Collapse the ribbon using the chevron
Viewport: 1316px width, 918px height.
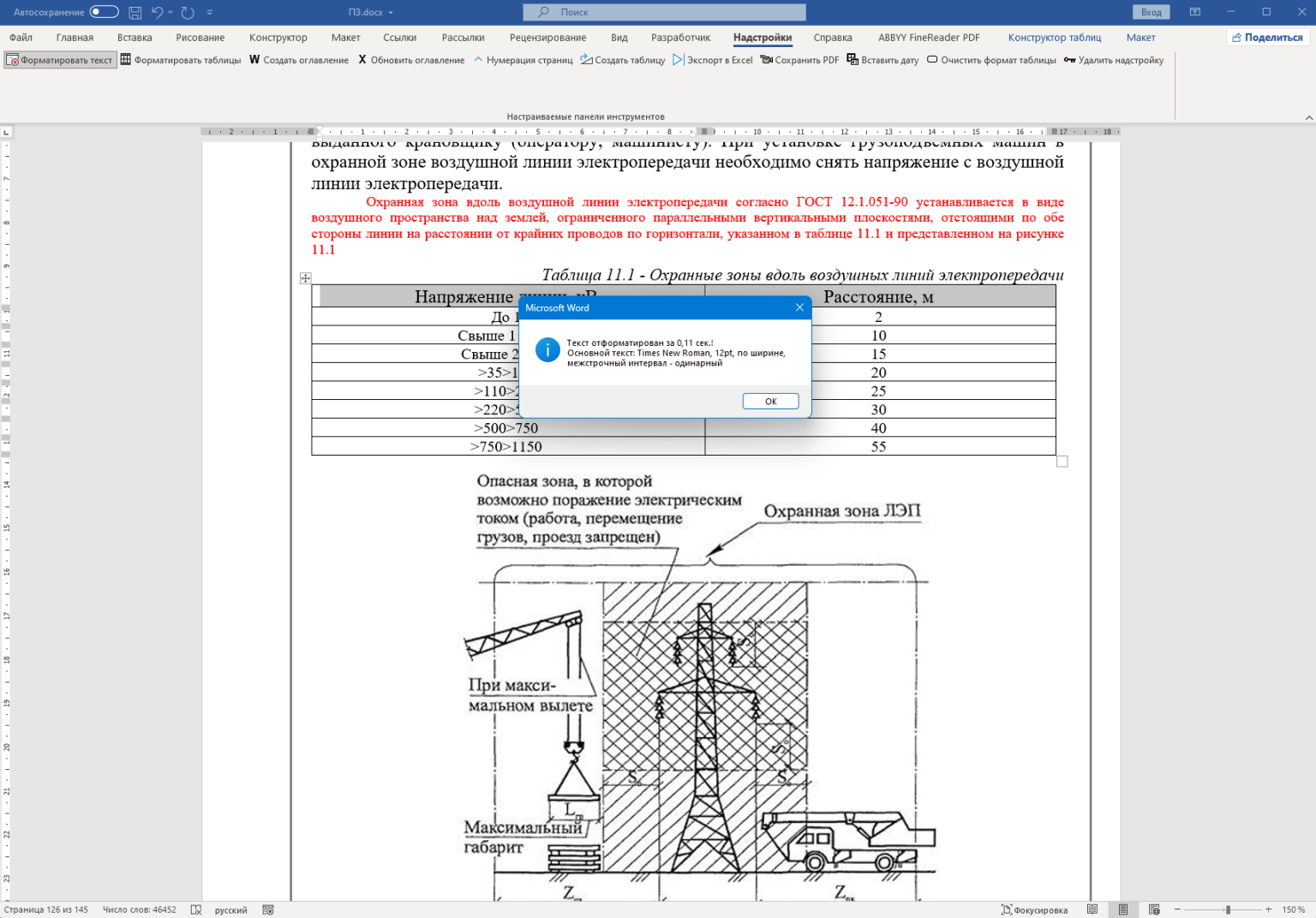point(1308,117)
